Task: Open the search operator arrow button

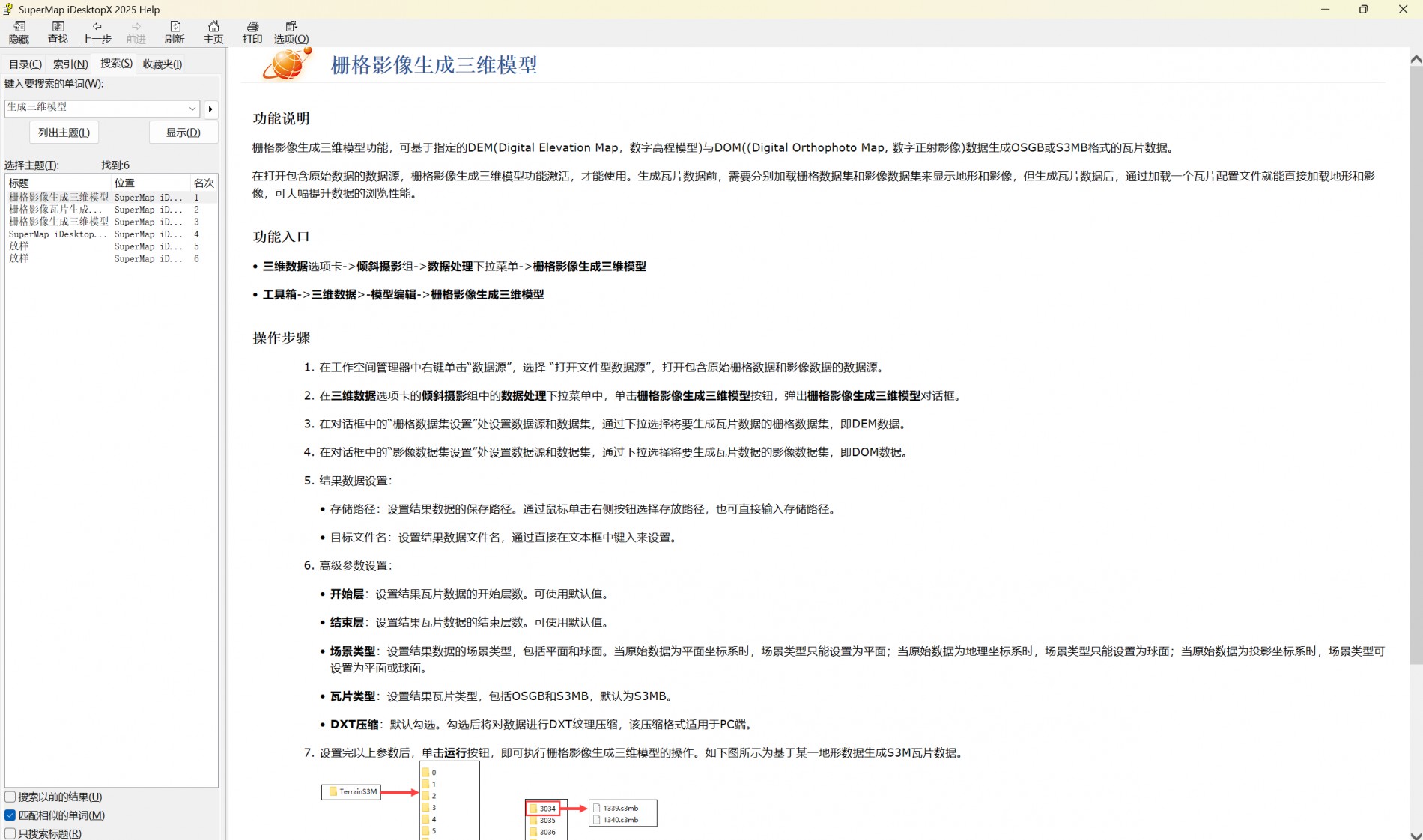Action: 210,109
